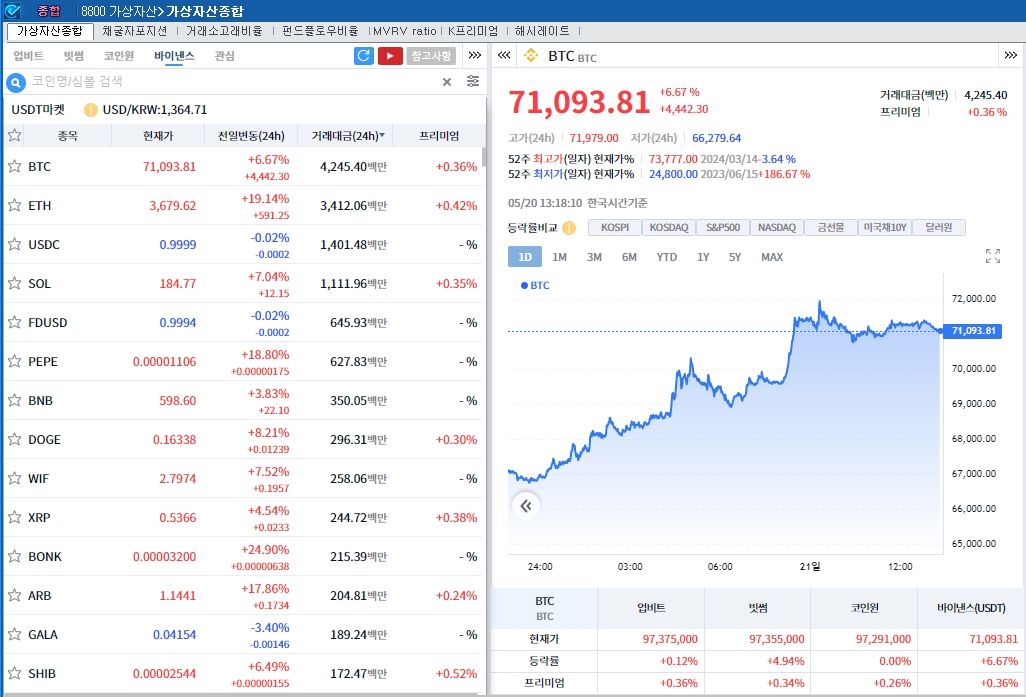Image resolution: width=1026 pixels, height=697 pixels.
Task: Clear the coin search with X icon
Action: tap(447, 82)
